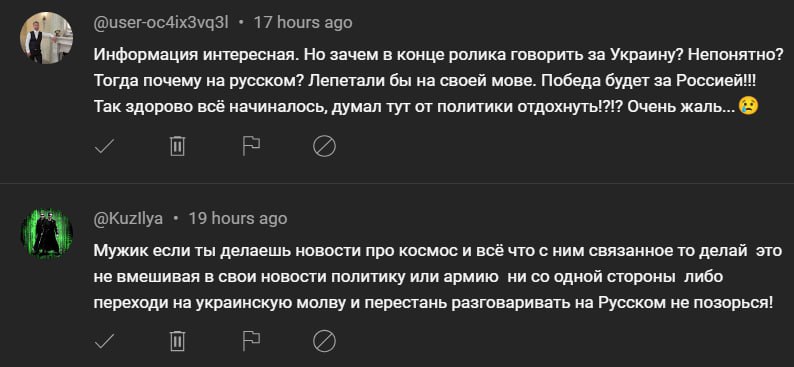Open the @KuzIlya channel link
Image resolution: width=794 pixels, height=367 pixels.
[129, 218]
